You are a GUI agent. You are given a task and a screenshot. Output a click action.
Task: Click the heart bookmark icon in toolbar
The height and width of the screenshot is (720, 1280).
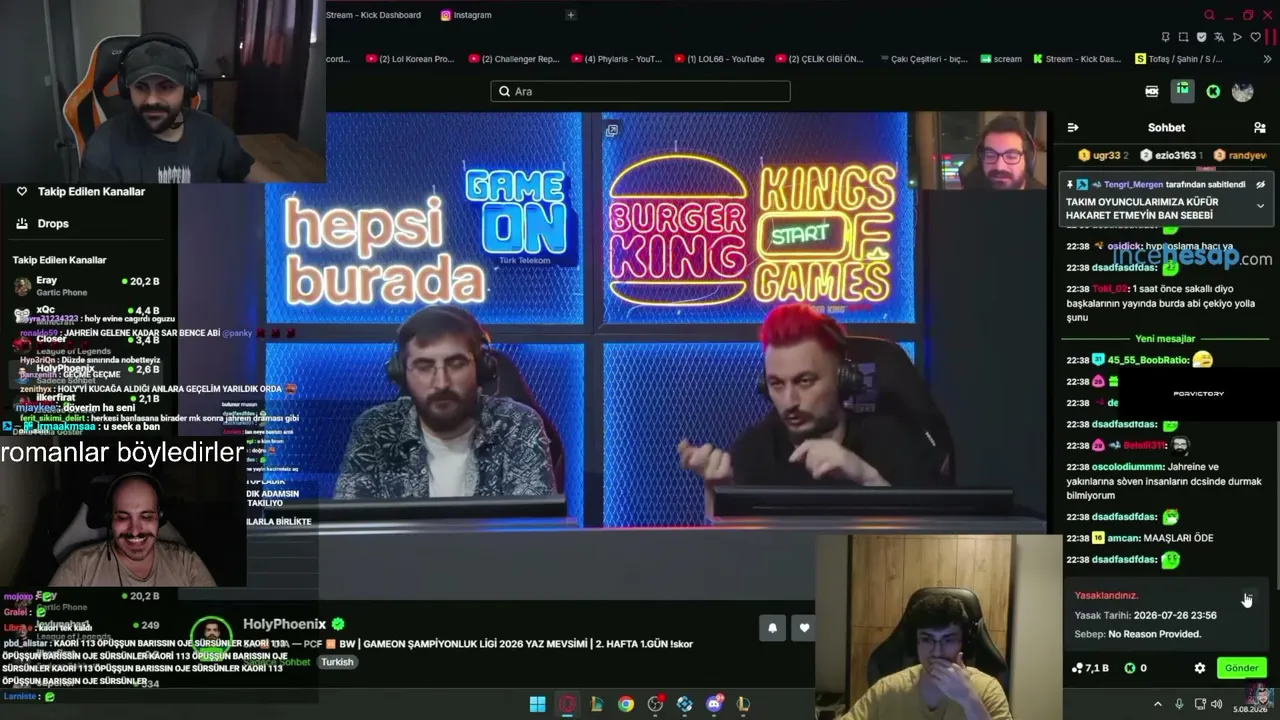(1255, 37)
